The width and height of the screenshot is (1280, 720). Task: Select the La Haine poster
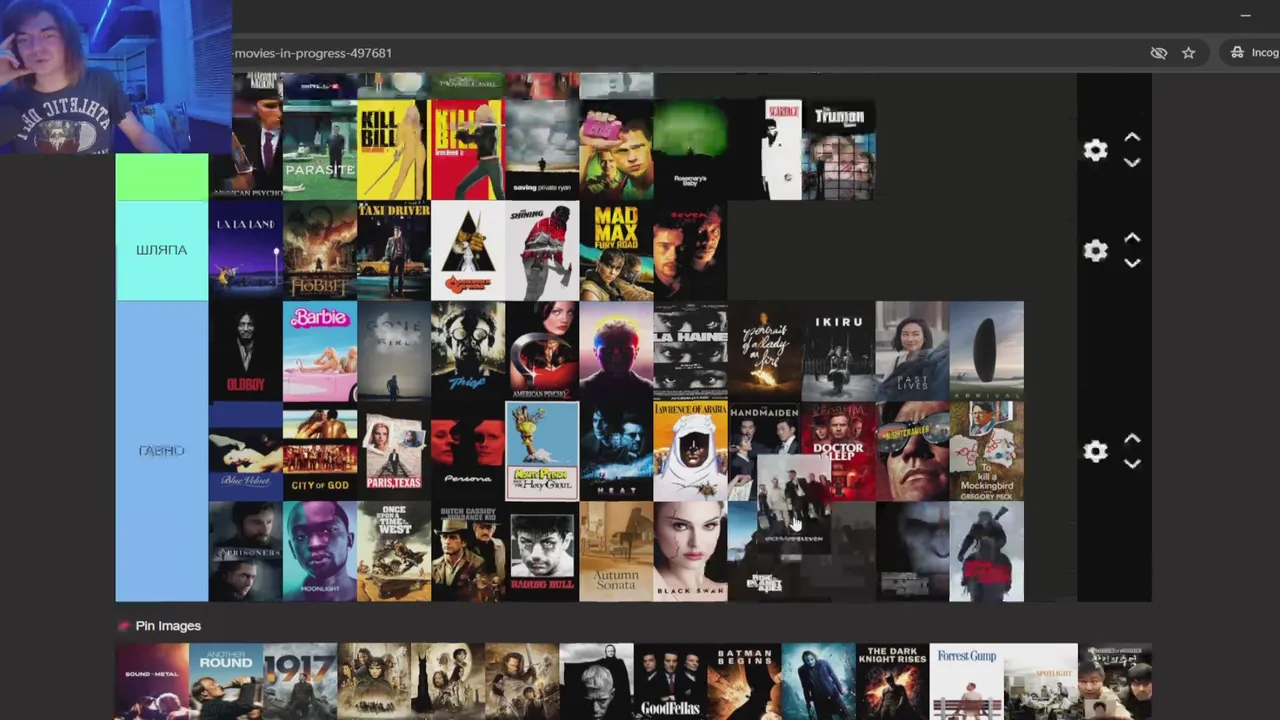(690, 351)
